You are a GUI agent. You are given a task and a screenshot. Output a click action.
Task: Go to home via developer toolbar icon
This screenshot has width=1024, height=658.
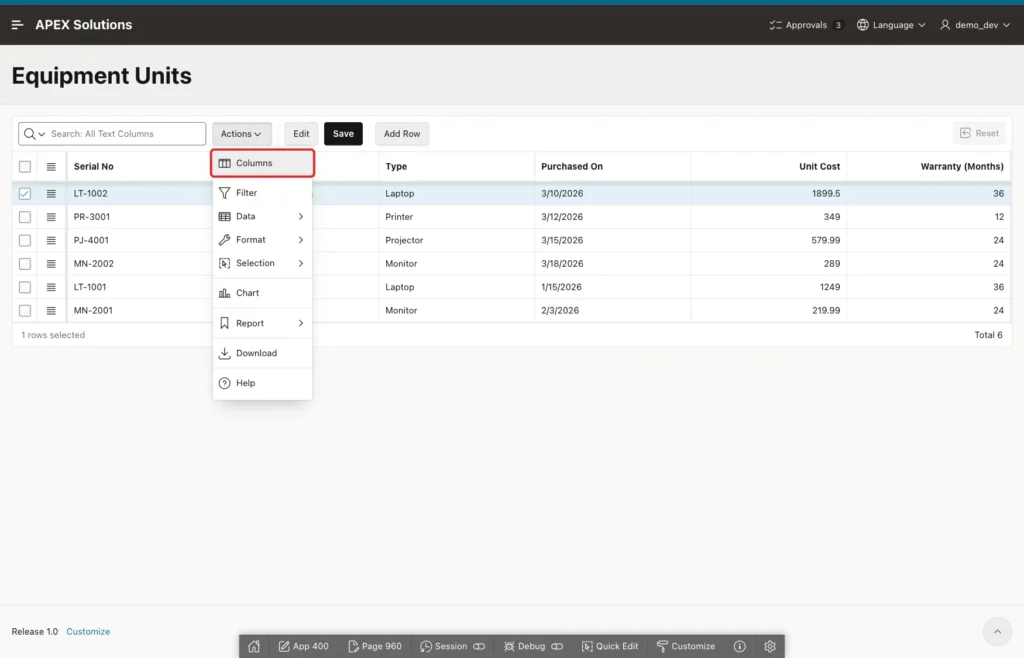[x=254, y=646]
